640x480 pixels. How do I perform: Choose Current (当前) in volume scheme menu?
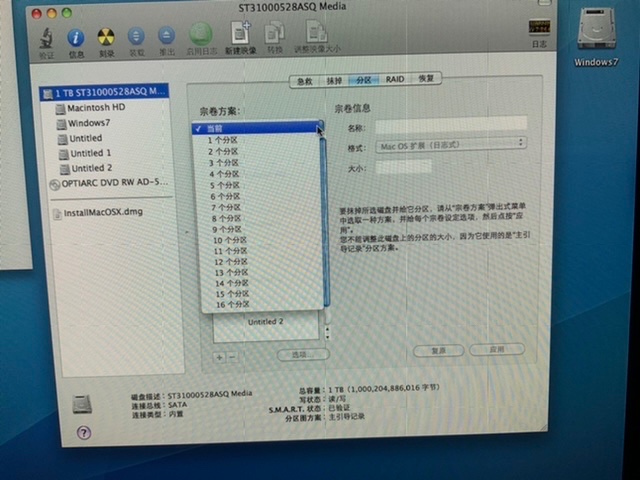pyautogui.click(x=257, y=128)
